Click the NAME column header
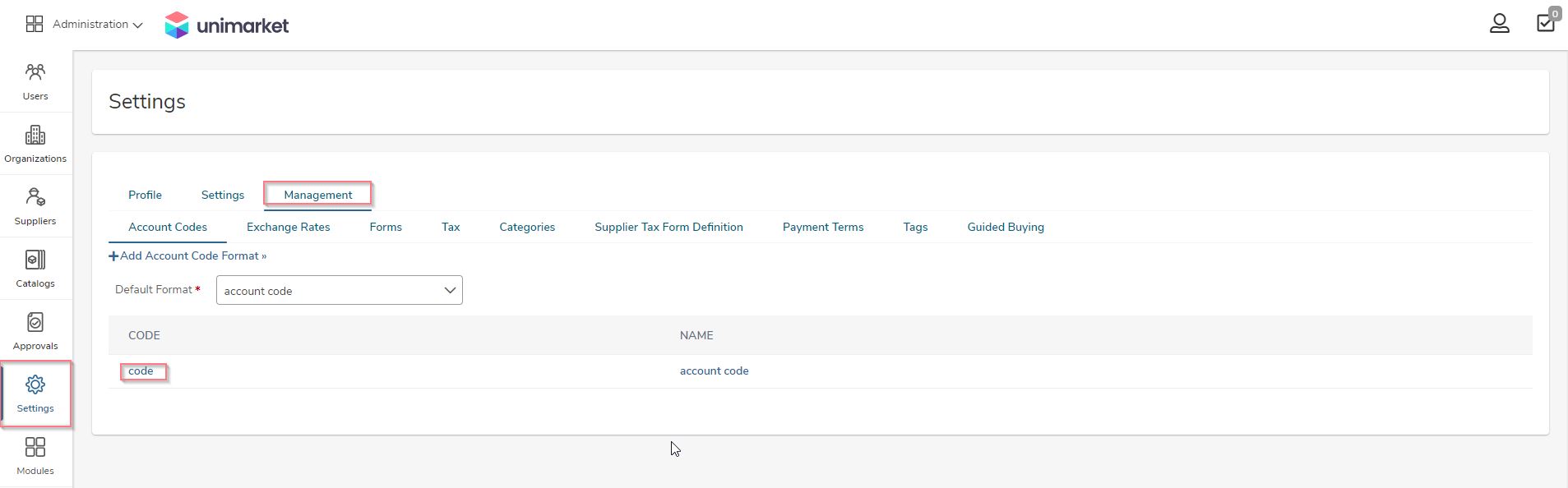Screen dimensions: 1568x488 [696, 335]
